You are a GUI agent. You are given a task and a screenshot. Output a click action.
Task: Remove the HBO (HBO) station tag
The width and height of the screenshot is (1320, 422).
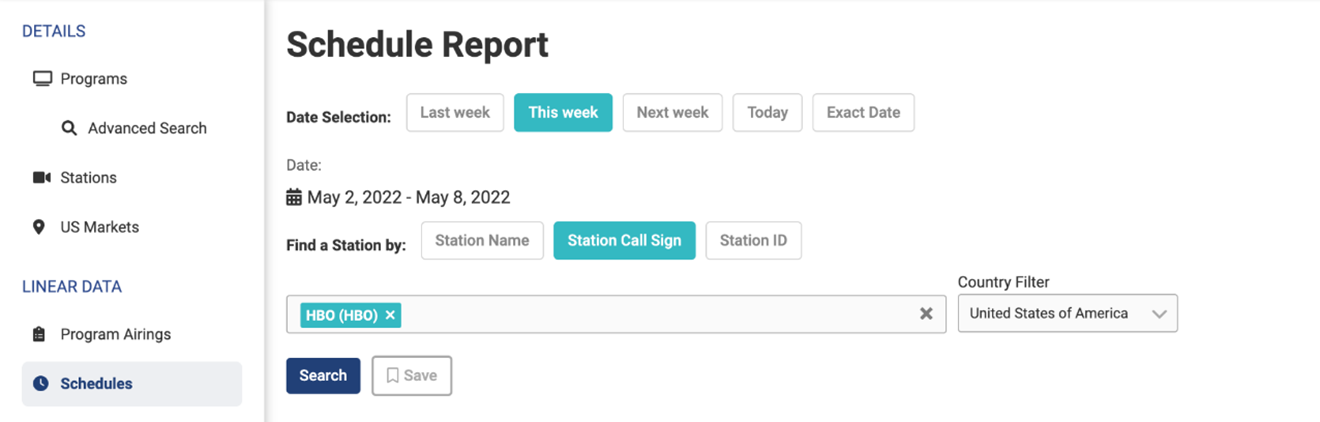pyautogui.click(x=391, y=315)
